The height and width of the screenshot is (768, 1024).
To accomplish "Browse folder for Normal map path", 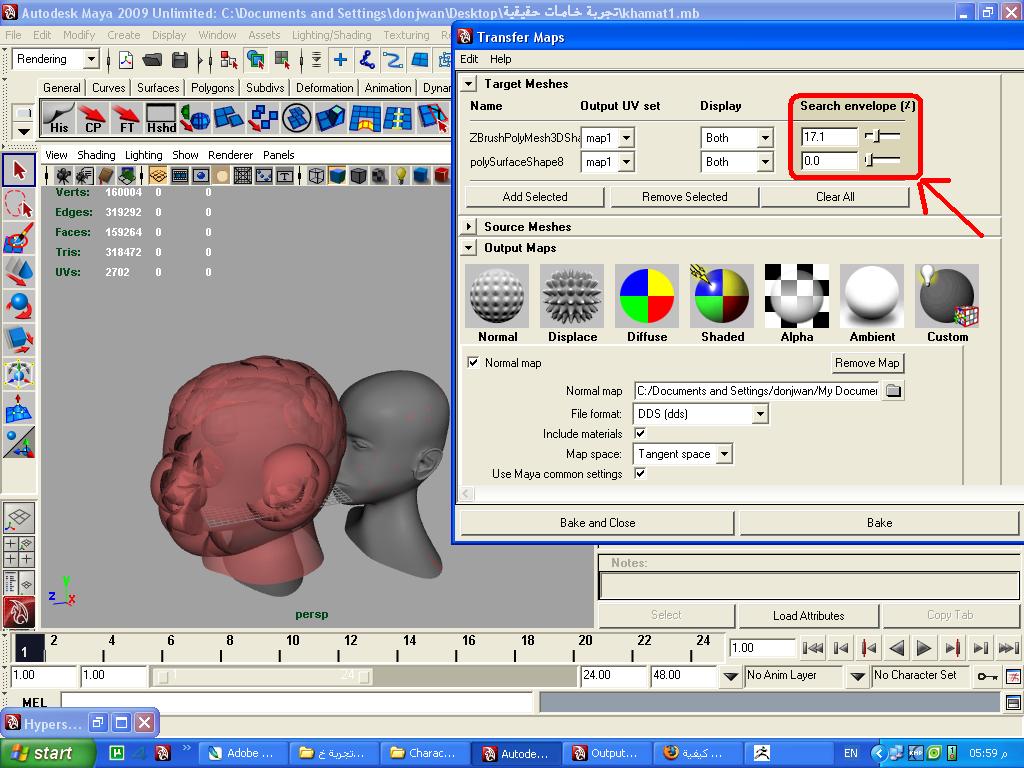I will tap(893, 391).
